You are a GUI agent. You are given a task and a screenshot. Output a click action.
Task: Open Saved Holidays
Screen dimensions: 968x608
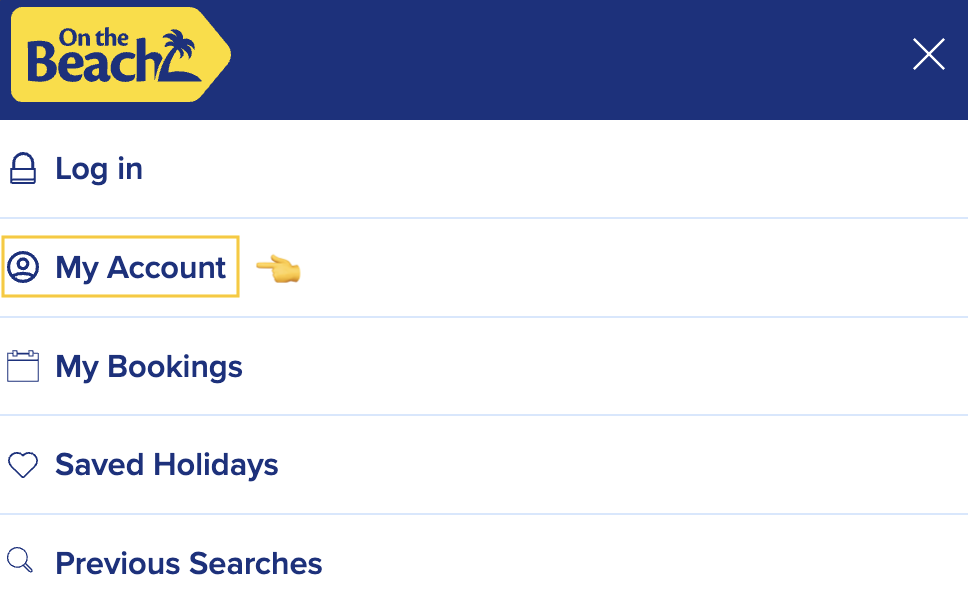click(x=167, y=465)
